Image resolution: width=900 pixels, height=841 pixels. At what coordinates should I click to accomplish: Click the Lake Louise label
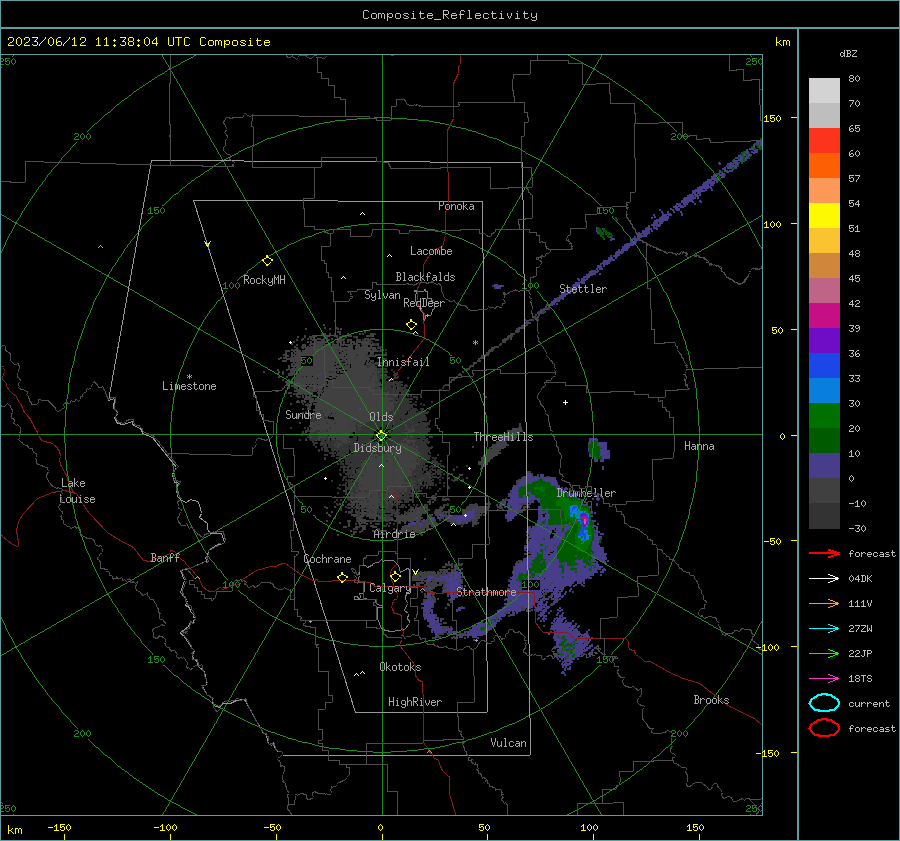(77, 491)
